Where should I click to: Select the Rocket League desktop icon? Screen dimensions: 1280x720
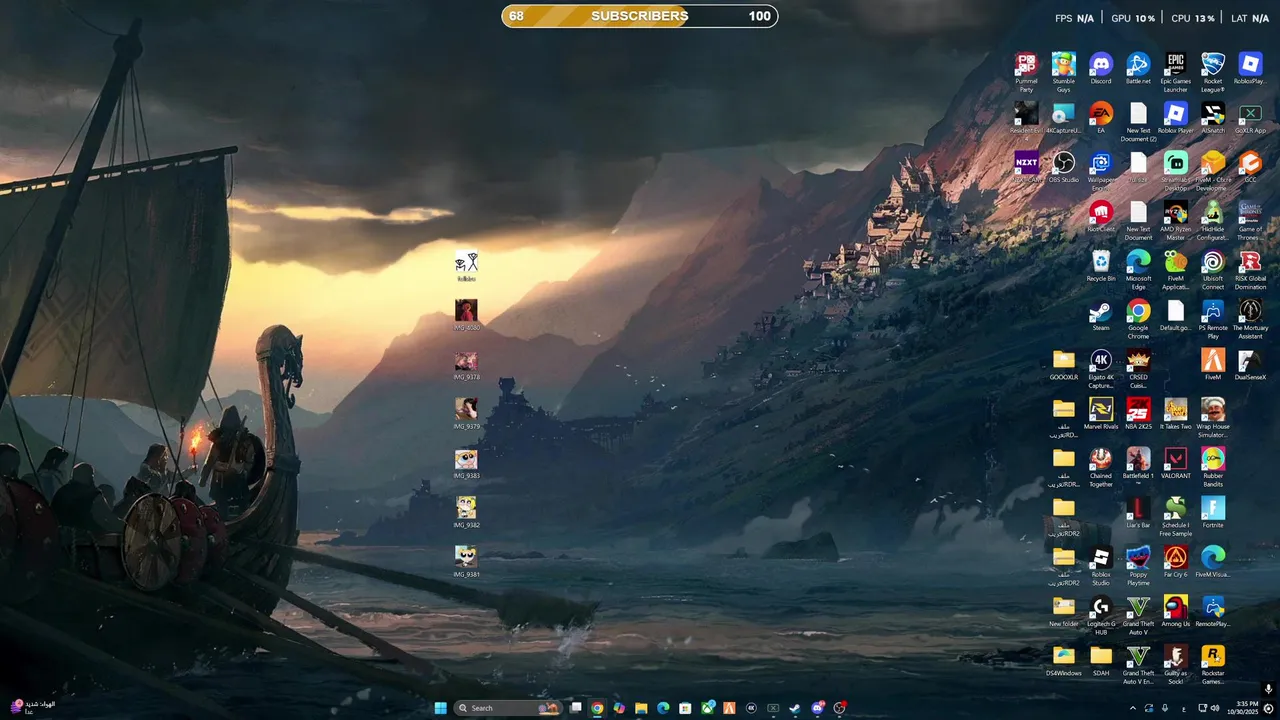pos(1213,72)
